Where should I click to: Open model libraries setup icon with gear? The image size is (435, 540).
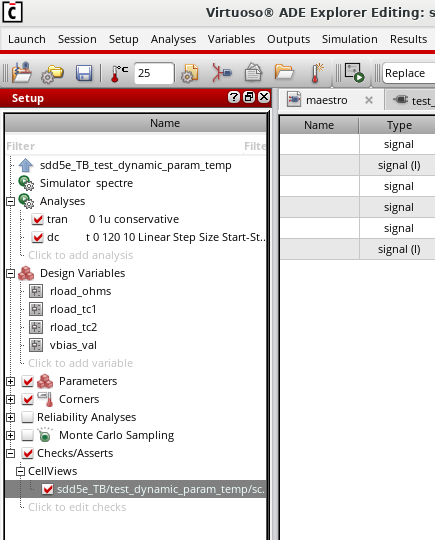[189, 73]
